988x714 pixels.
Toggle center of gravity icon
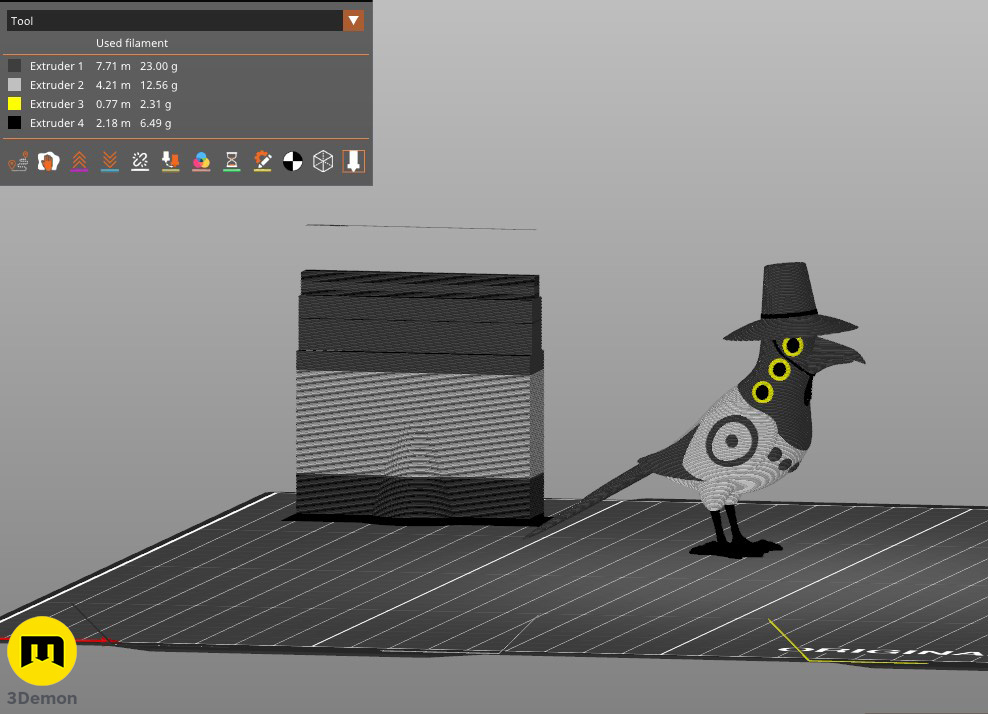tap(292, 161)
